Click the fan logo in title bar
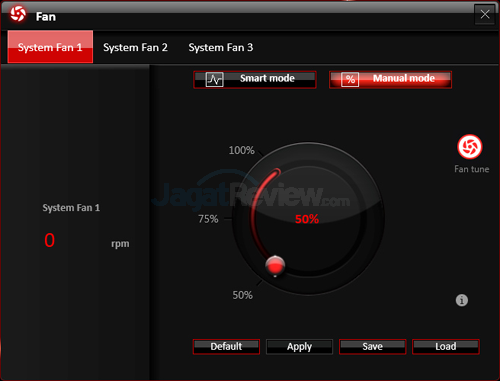 pos(17,14)
